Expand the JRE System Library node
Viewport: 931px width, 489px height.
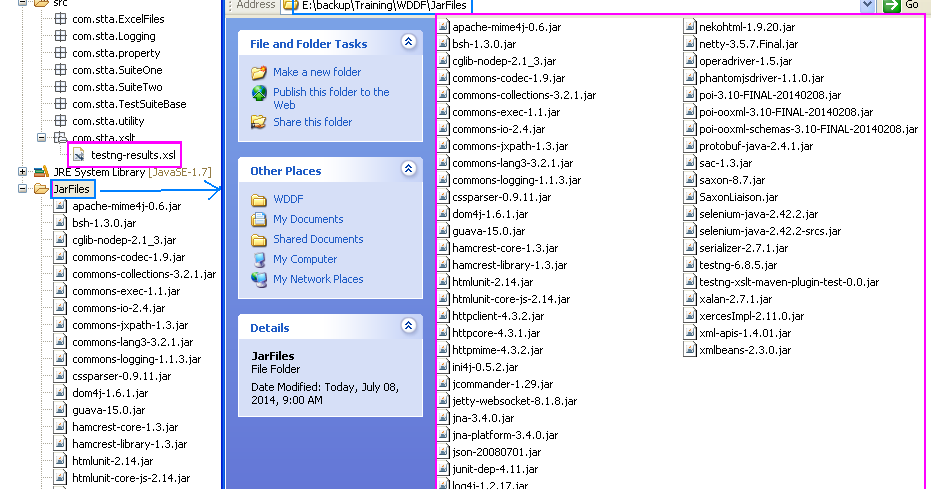(x=23, y=172)
